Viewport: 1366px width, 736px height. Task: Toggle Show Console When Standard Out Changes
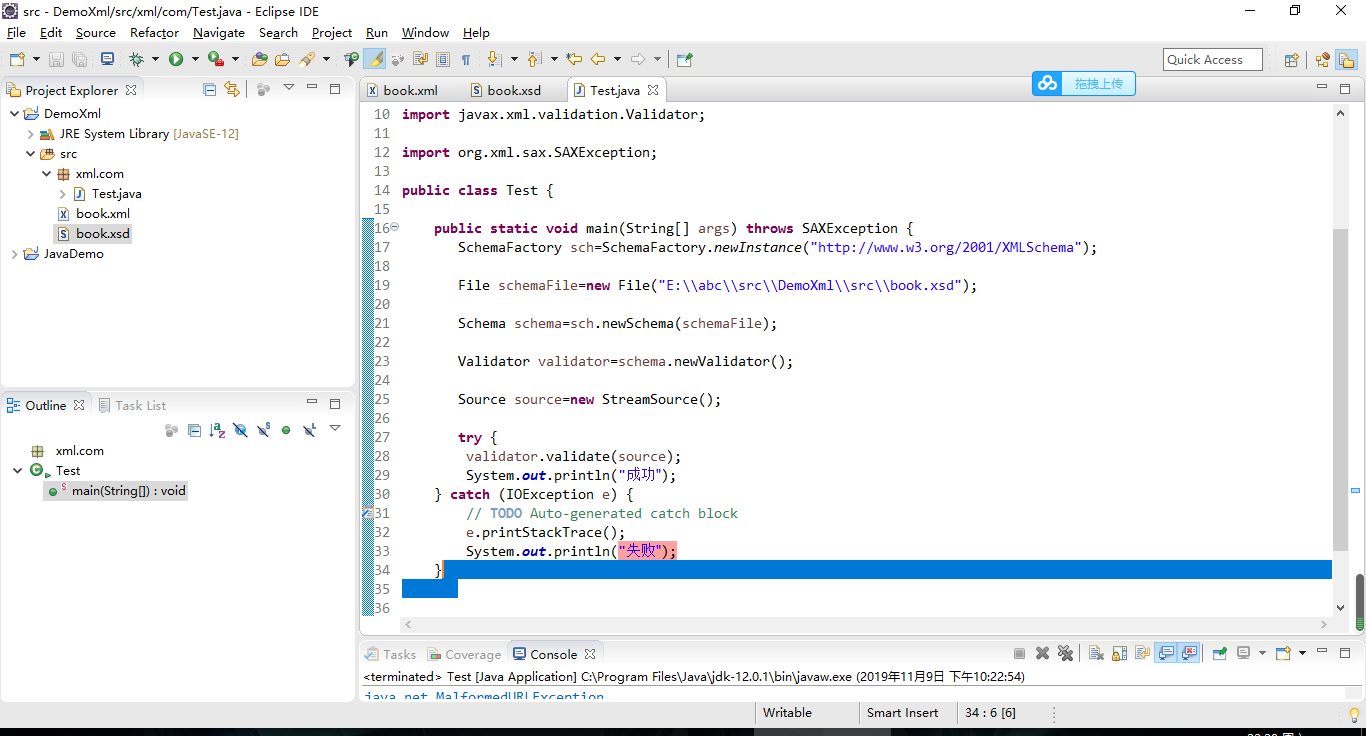pyautogui.click(x=1166, y=653)
